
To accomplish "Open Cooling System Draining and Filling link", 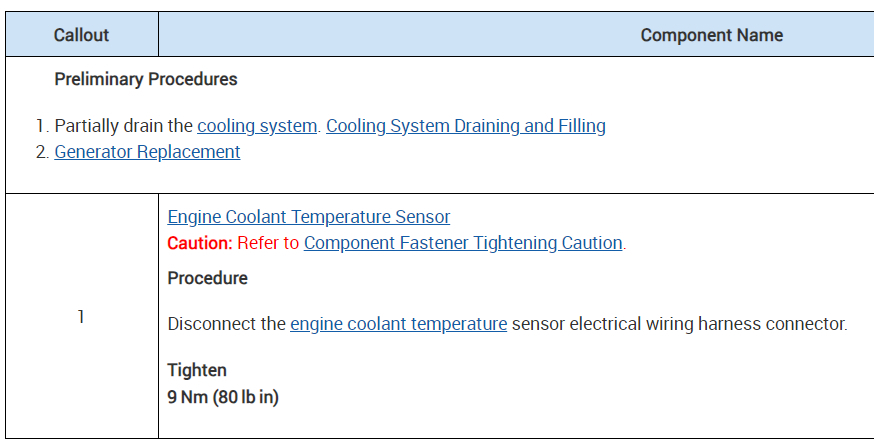I will click(466, 126).
